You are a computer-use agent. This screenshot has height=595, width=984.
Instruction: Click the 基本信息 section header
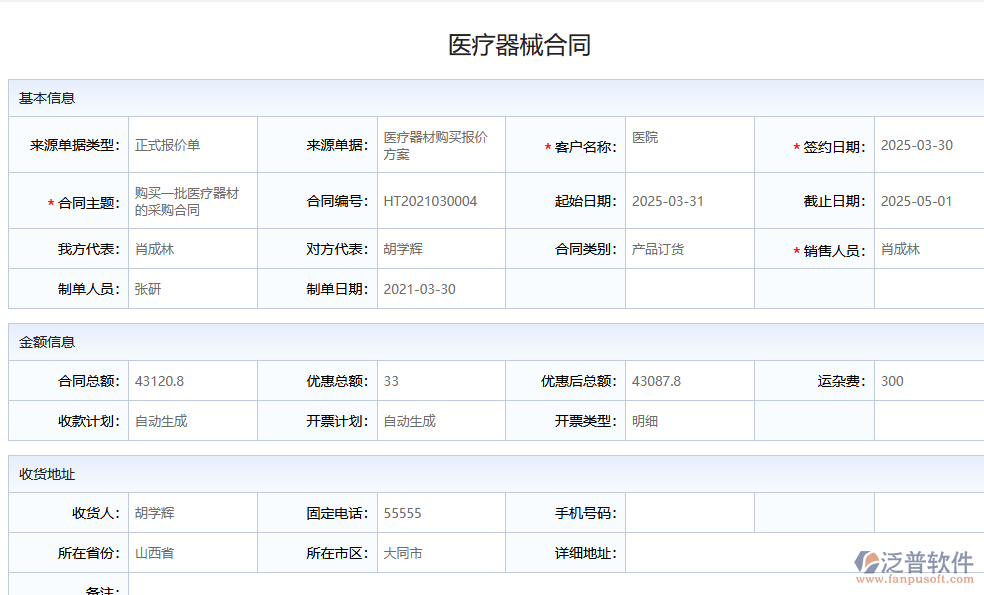496,98
